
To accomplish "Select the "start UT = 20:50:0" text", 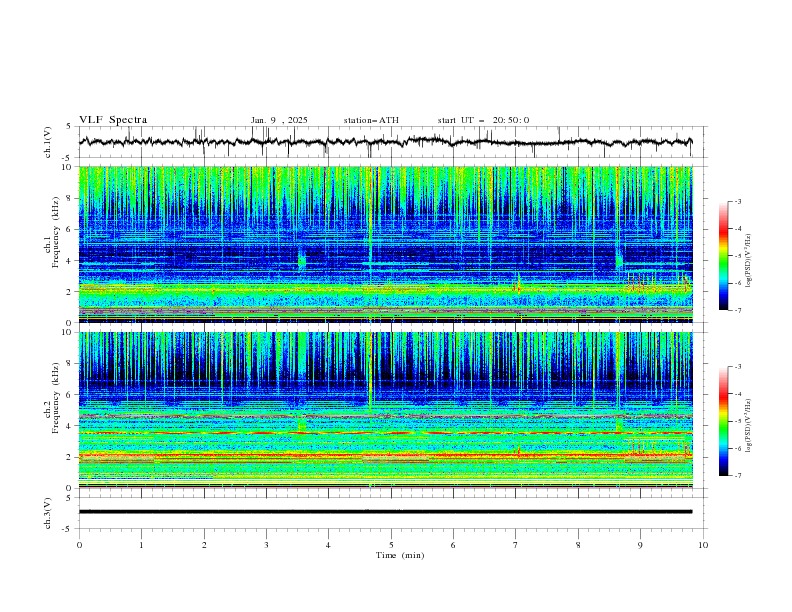I will coord(483,120).
